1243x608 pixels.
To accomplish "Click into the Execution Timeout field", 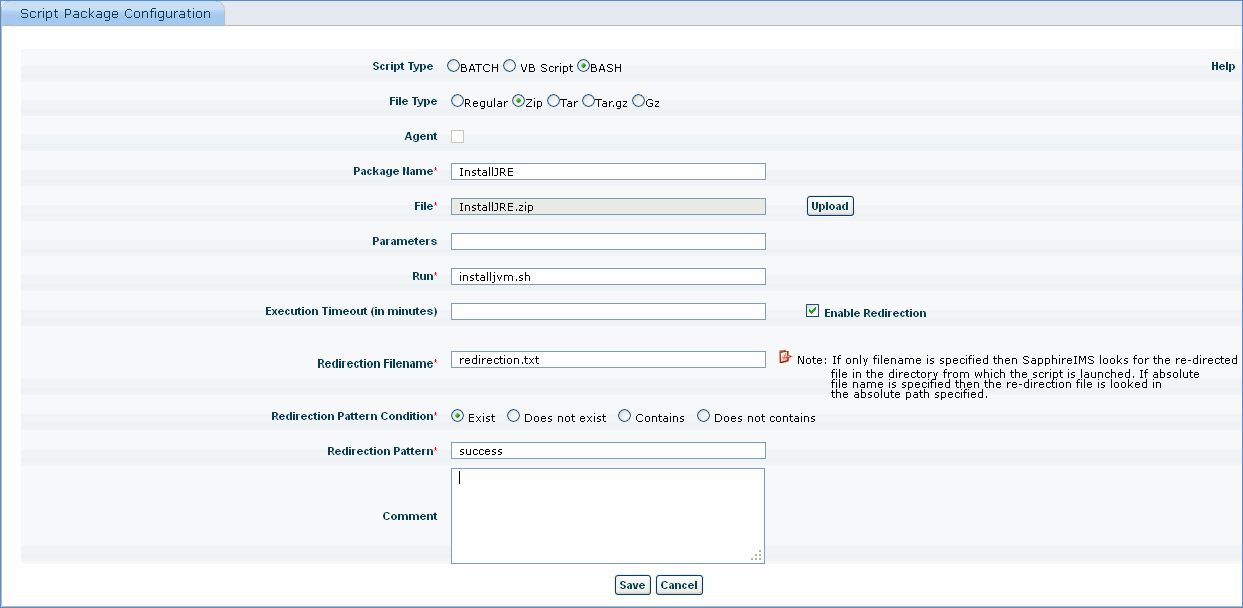I will coord(608,311).
